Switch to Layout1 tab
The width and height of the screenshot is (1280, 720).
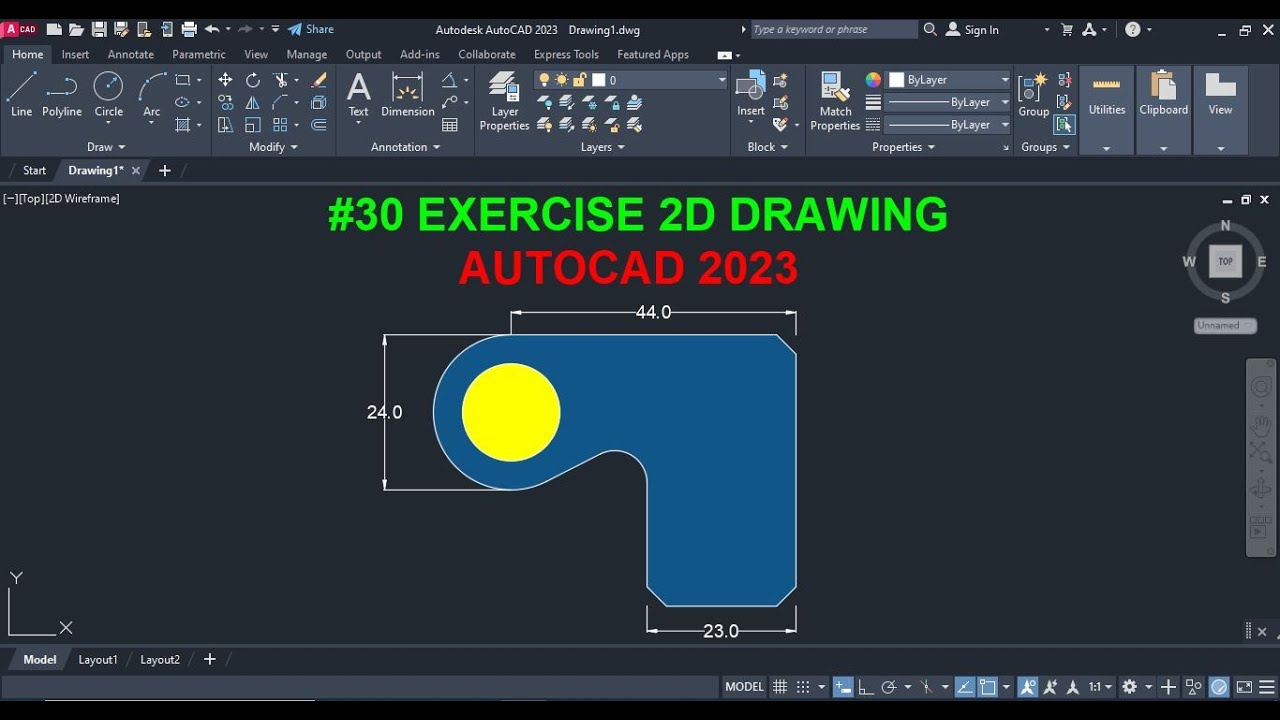(x=98, y=660)
